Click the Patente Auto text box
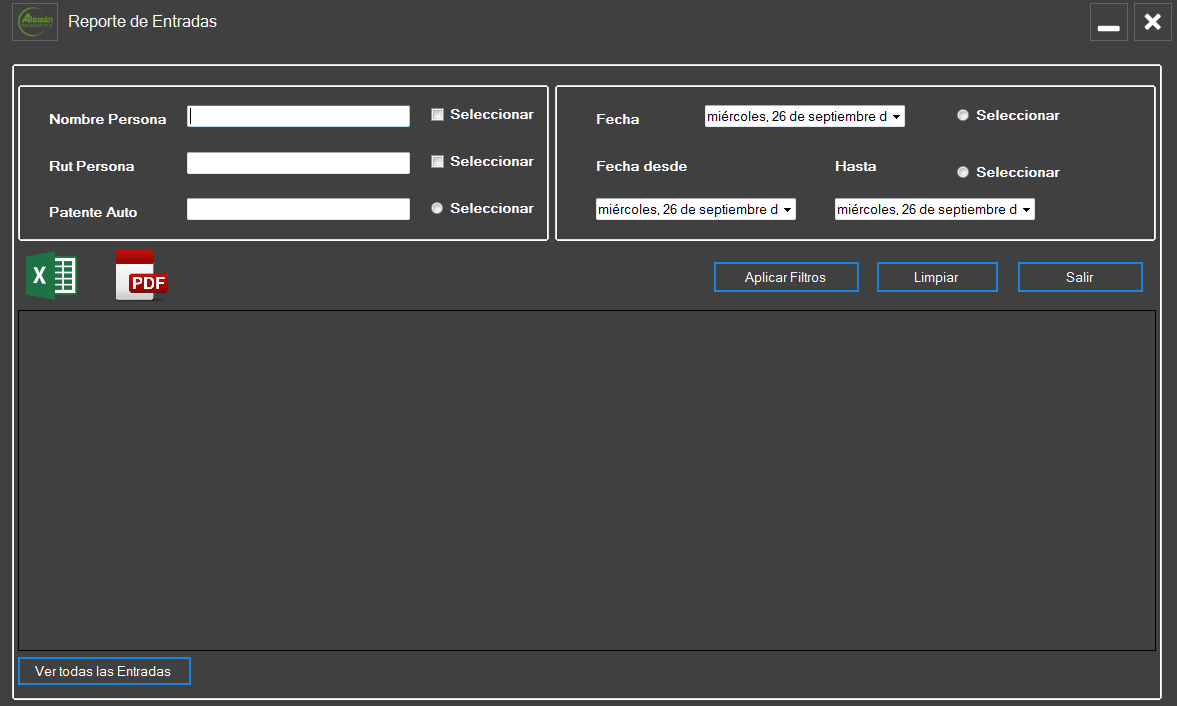This screenshot has width=1177, height=706. (298, 209)
